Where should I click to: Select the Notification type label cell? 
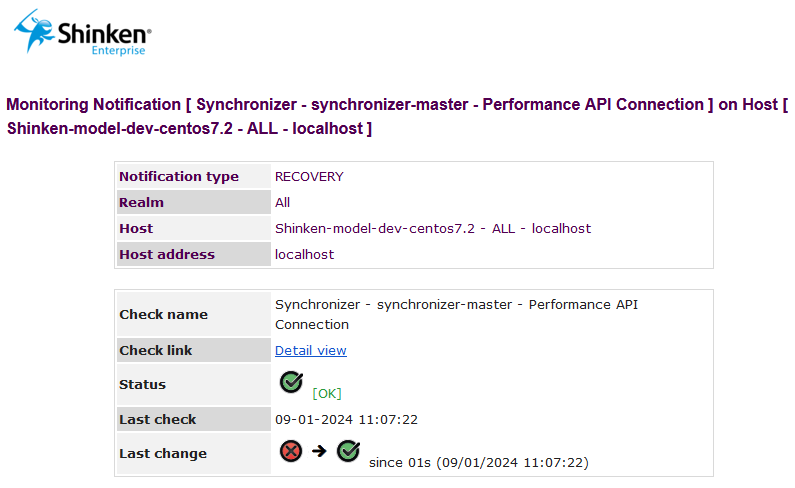click(179, 176)
